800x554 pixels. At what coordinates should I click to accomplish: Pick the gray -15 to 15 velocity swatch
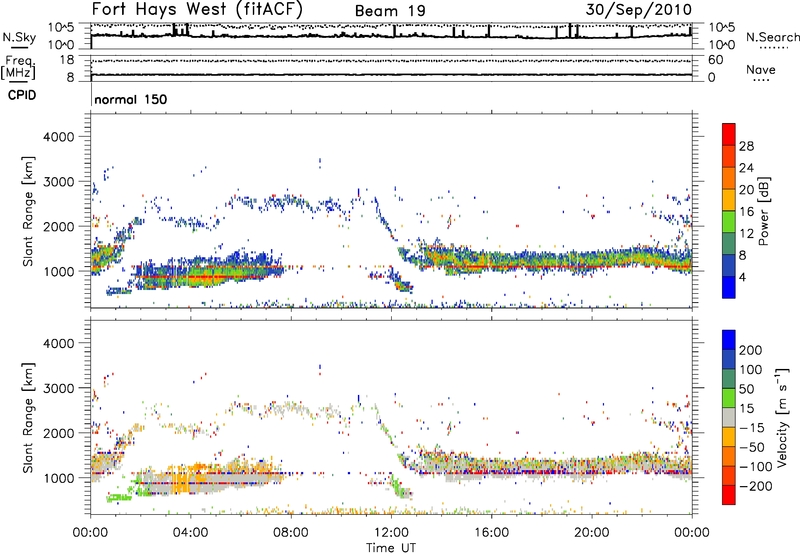pyautogui.click(x=729, y=417)
